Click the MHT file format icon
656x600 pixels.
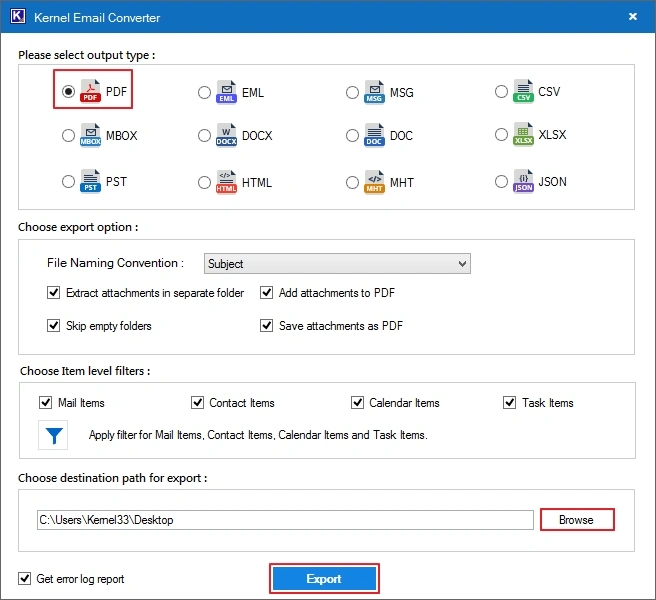point(374,182)
